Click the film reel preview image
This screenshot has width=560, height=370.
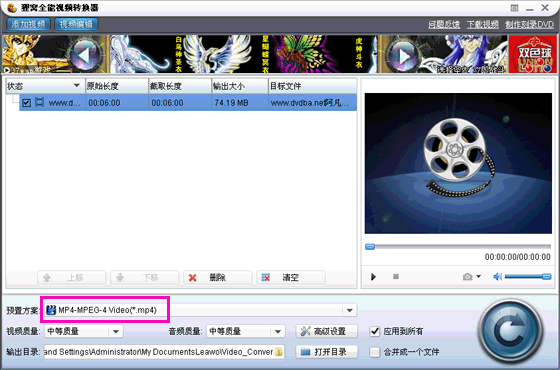coord(458,163)
